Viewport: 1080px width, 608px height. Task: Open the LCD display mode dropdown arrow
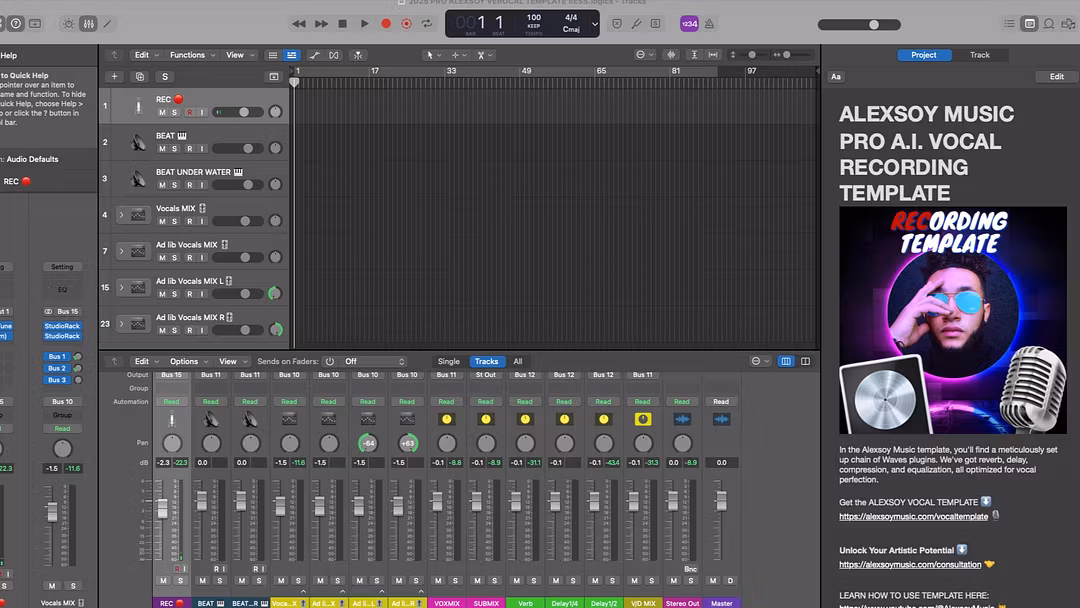tap(595, 24)
